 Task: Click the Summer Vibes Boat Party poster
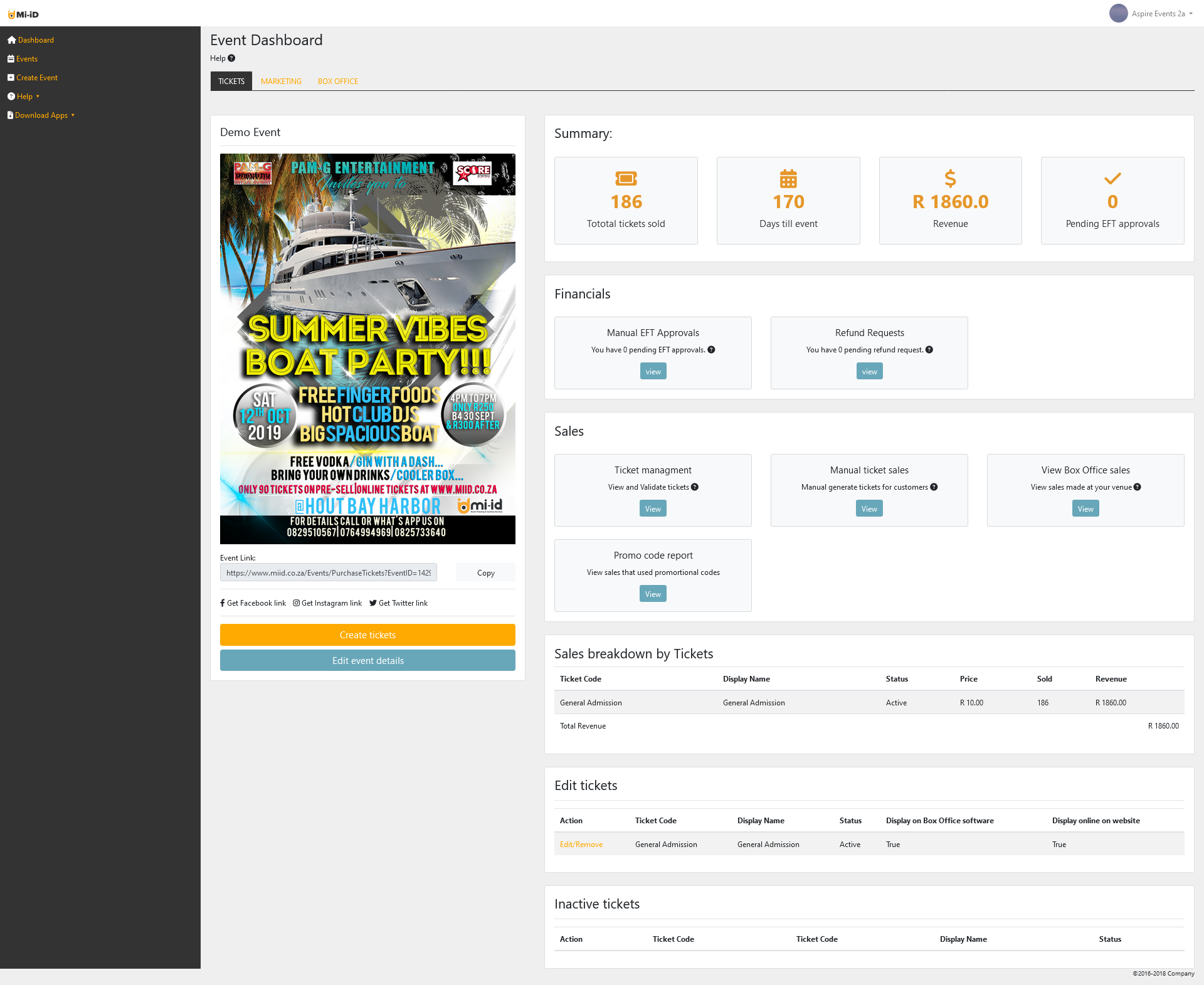pos(367,349)
